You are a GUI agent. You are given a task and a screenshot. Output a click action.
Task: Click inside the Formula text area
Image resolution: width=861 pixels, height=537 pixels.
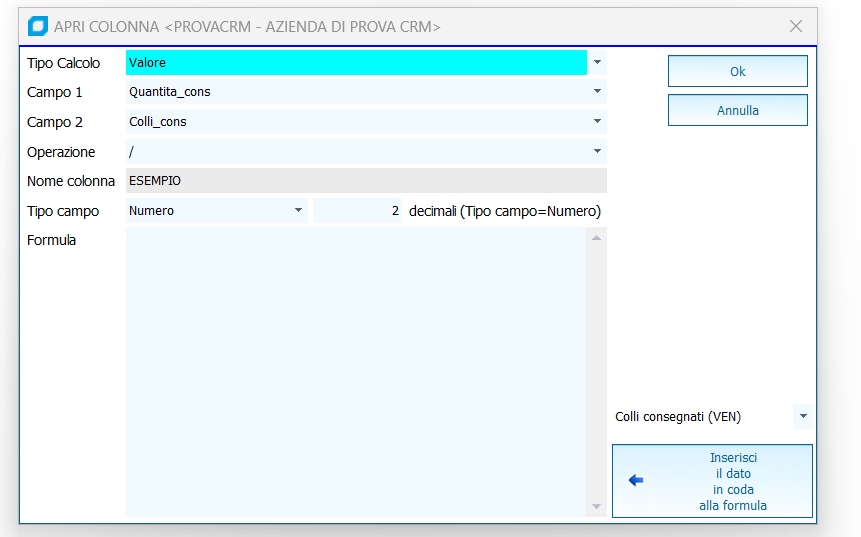[356, 372]
